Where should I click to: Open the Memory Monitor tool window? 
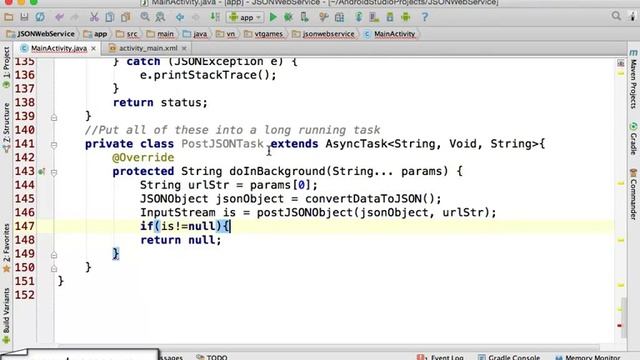588,357
